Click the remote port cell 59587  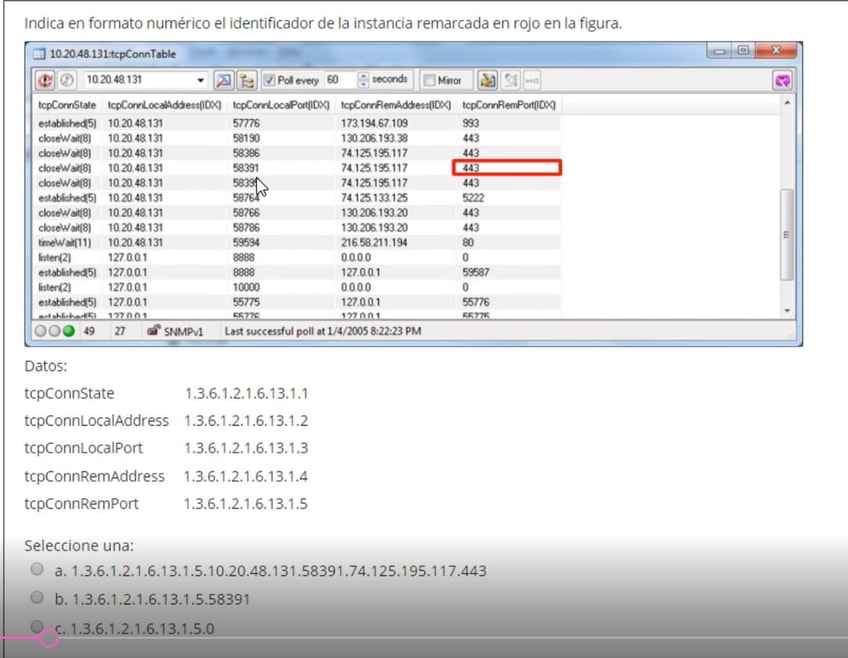pos(475,272)
